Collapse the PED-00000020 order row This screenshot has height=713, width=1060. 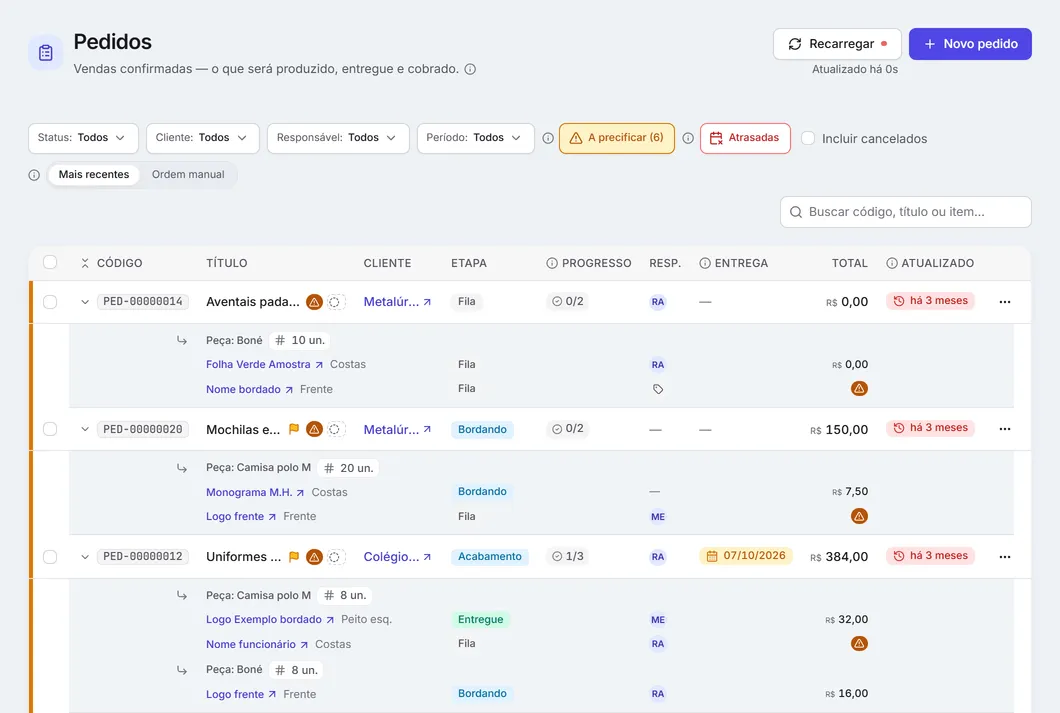[85, 429]
